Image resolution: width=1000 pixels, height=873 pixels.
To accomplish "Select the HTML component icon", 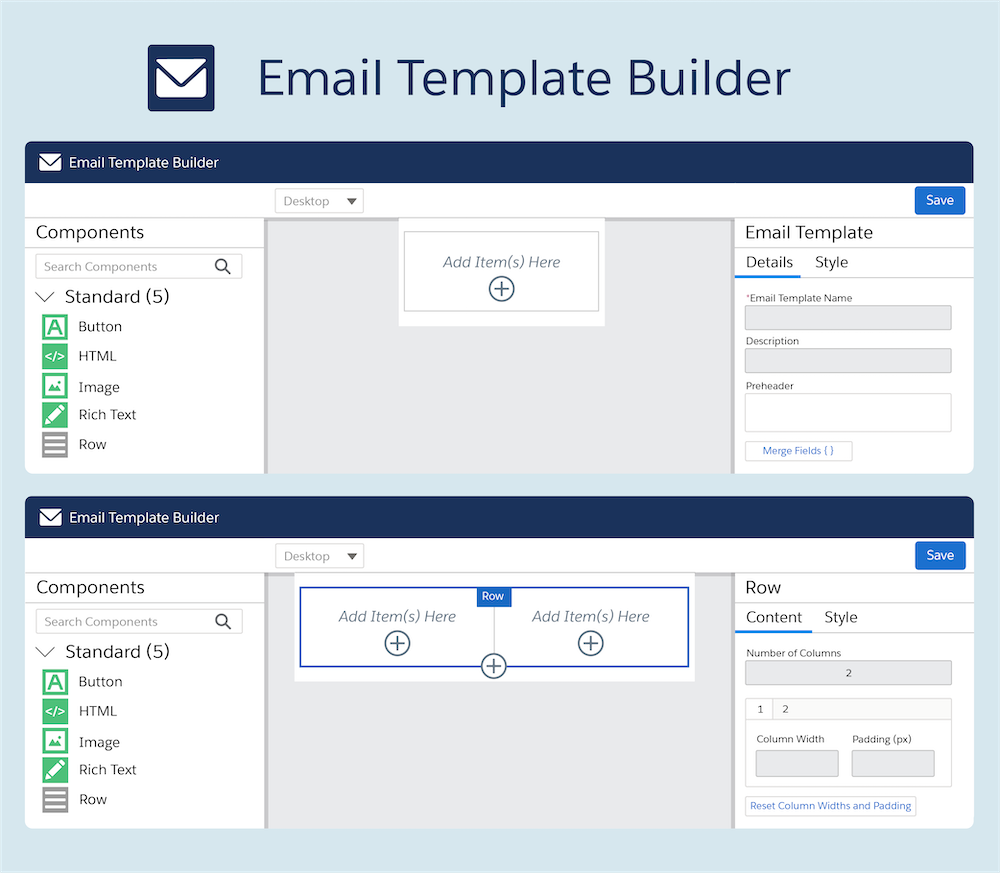I will point(55,356).
